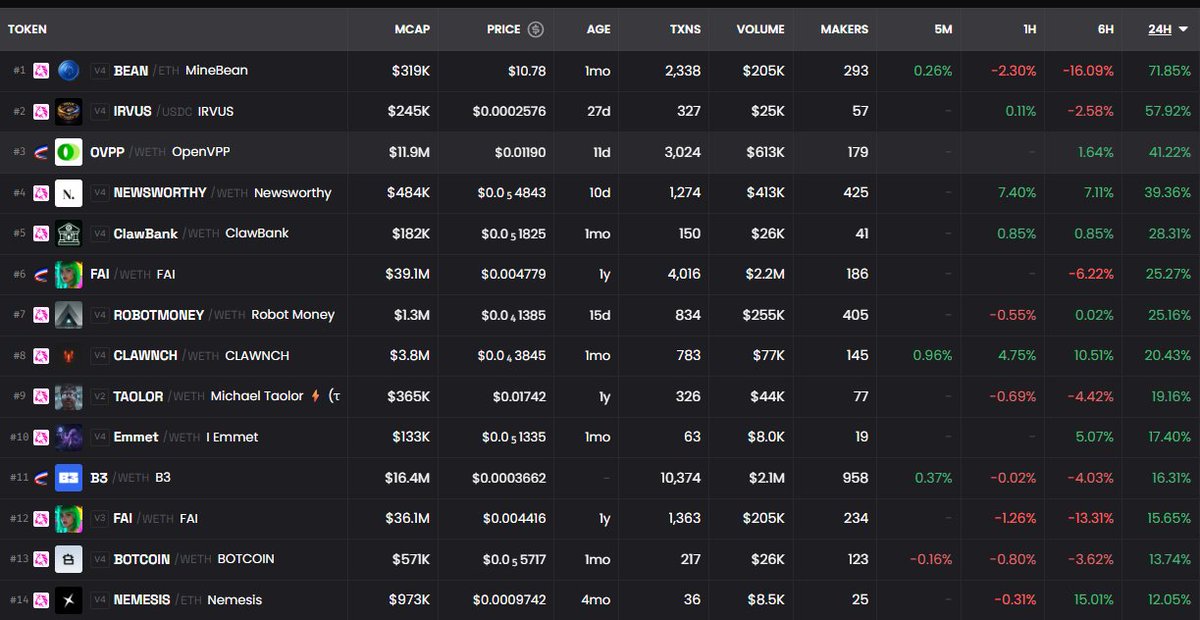Click the #14 rank number
The height and width of the screenshot is (620, 1200).
click(18, 600)
